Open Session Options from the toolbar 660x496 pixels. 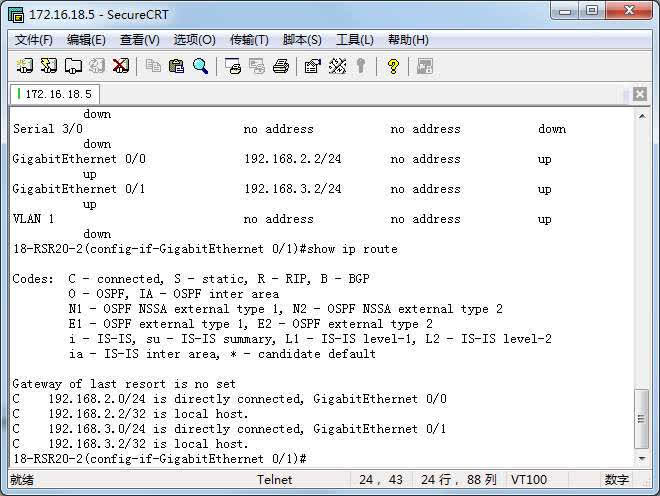312,66
